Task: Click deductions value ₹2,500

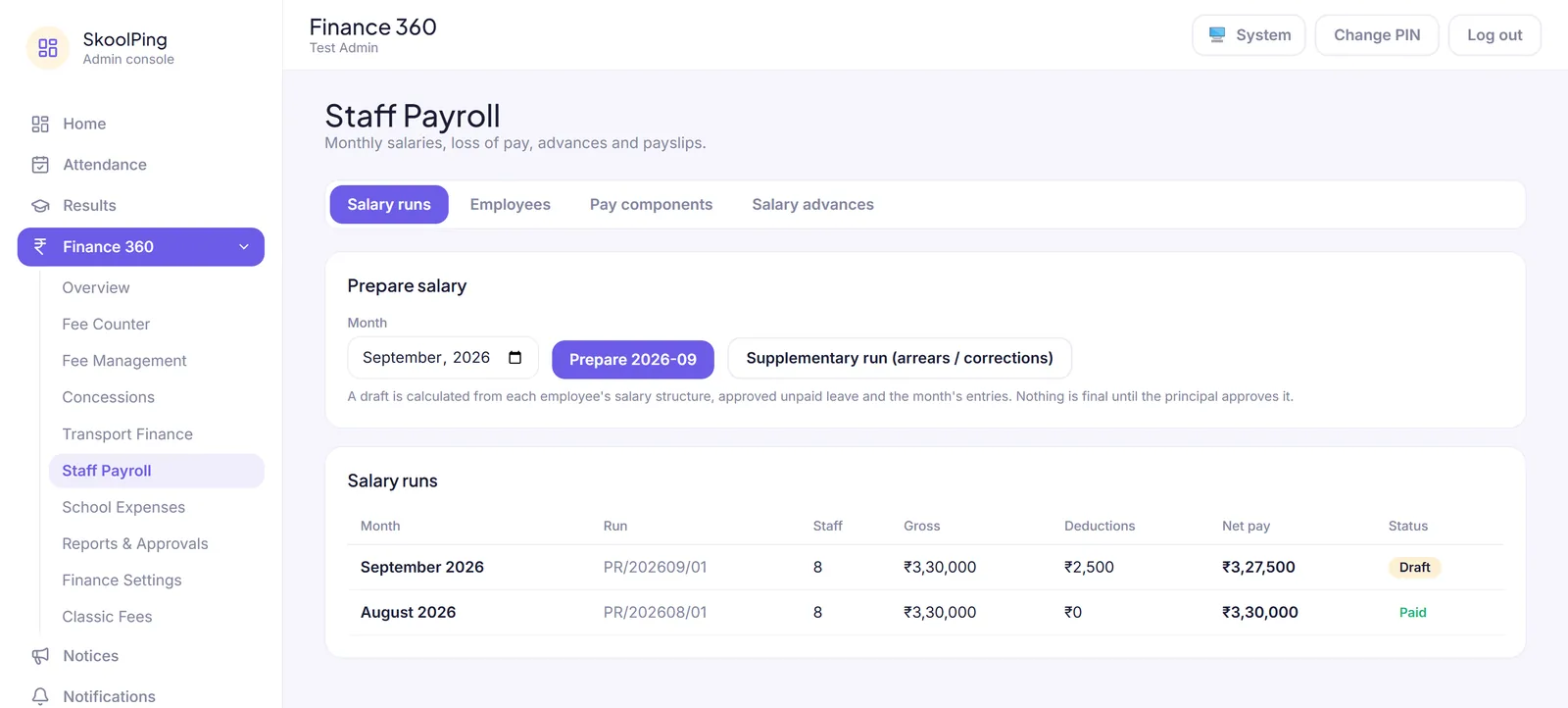Action: point(1089,568)
